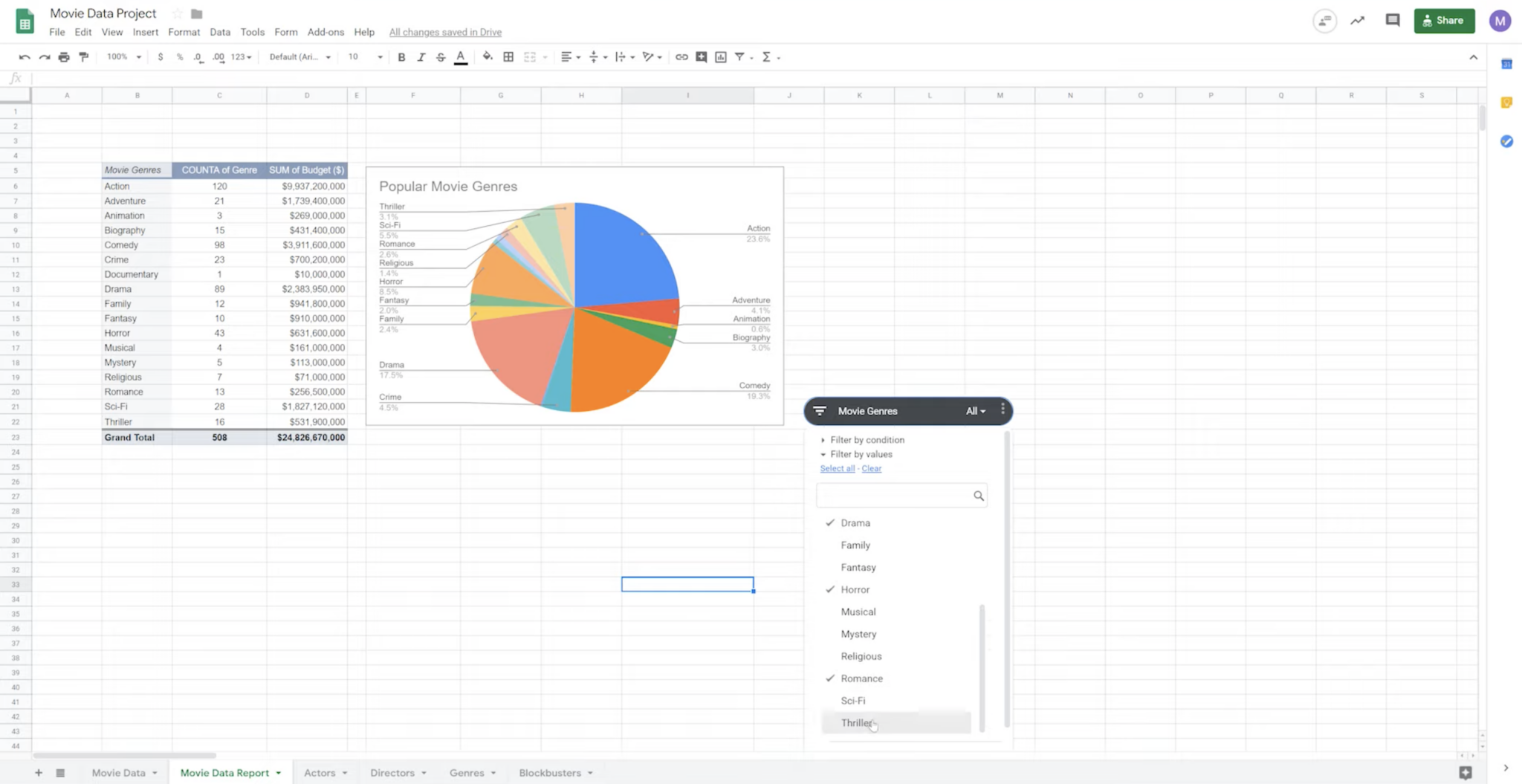
Task: Open Google Calendar from the side panel
Action: click(x=1506, y=64)
